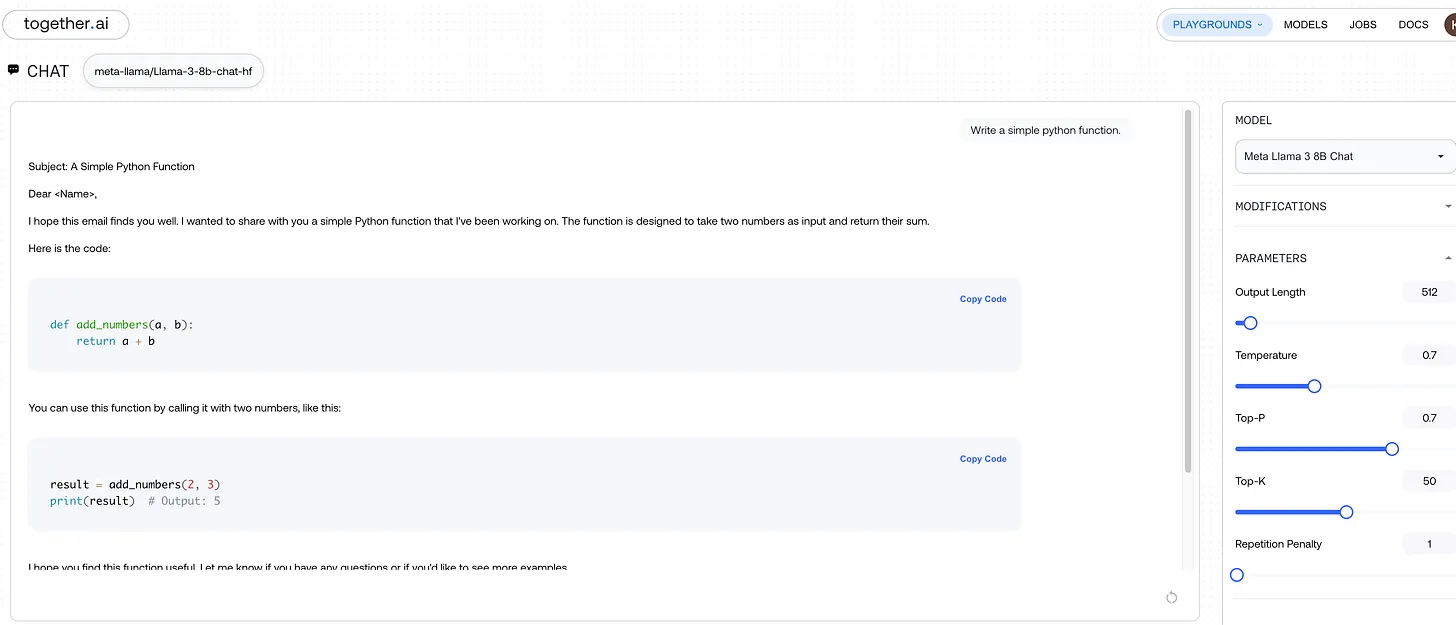Click the Output Length value field showing 512
Viewport: 1456px width, 625px height.
pyautogui.click(x=1428, y=292)
